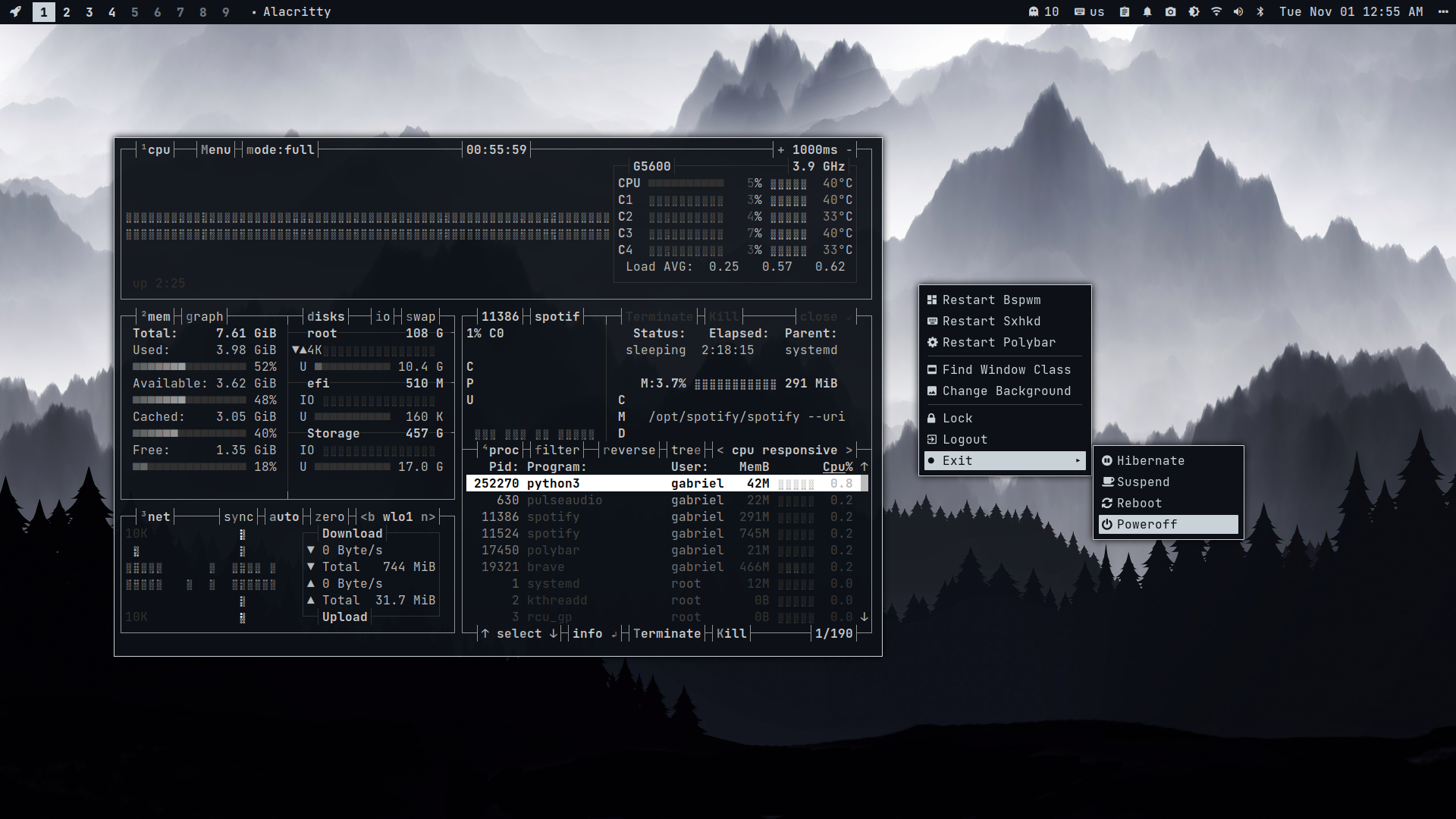This screenshot has width=1456, height=819.
Task: Click the brightness icon in polybar
Action: [x=1194, y=12]
